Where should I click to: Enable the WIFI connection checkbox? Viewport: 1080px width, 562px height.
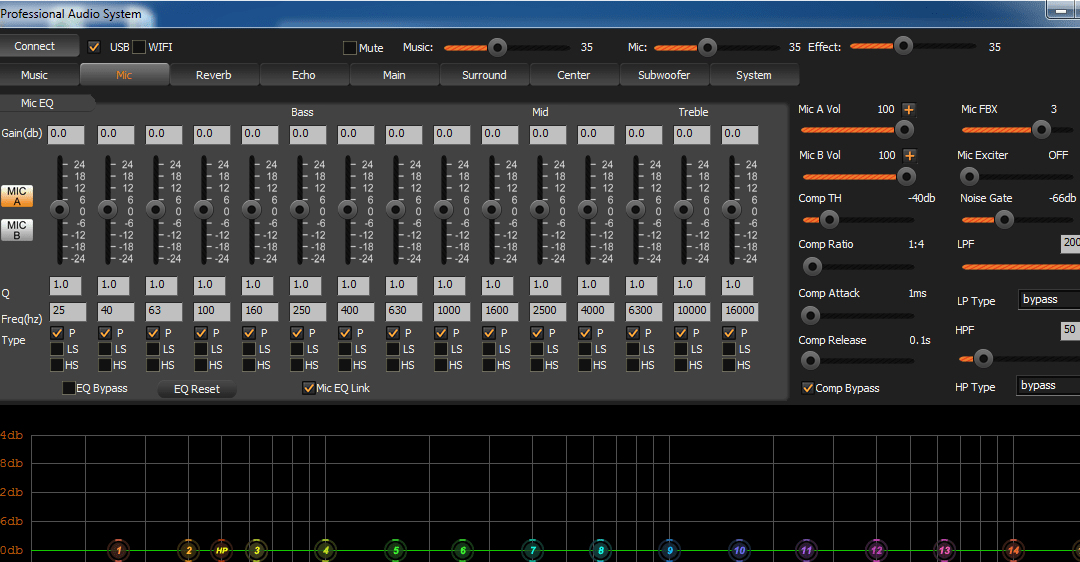pyautogui.click(x=139, y=47)
